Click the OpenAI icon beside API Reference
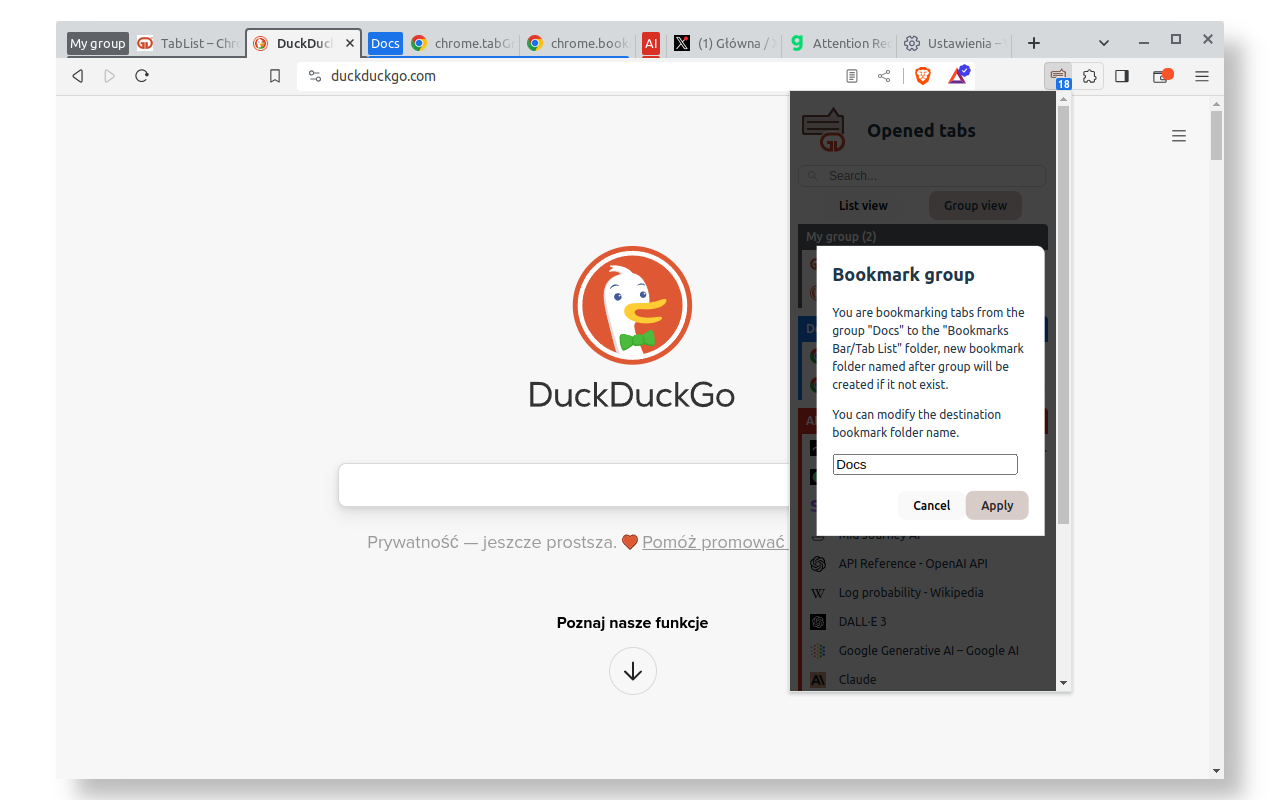Screen dimensions: 1280x800 [818, 564]
